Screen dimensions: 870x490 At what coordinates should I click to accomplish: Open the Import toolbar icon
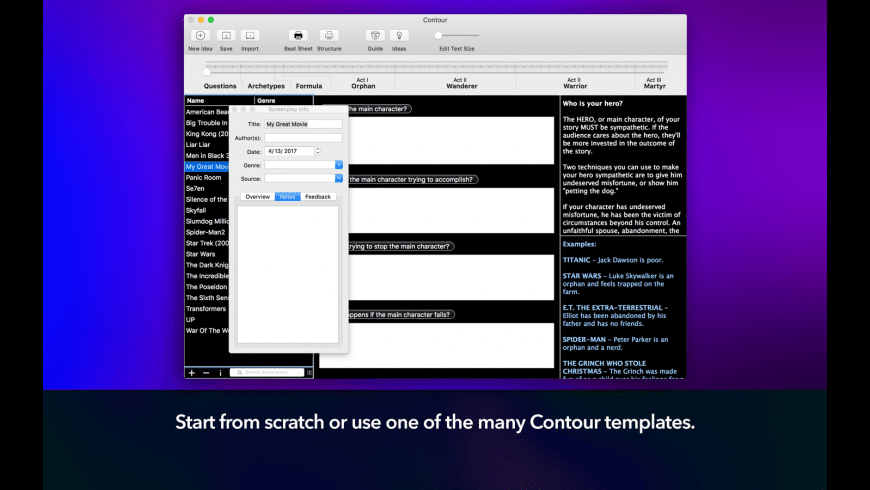pyautogui.click(x=250, y=36)
